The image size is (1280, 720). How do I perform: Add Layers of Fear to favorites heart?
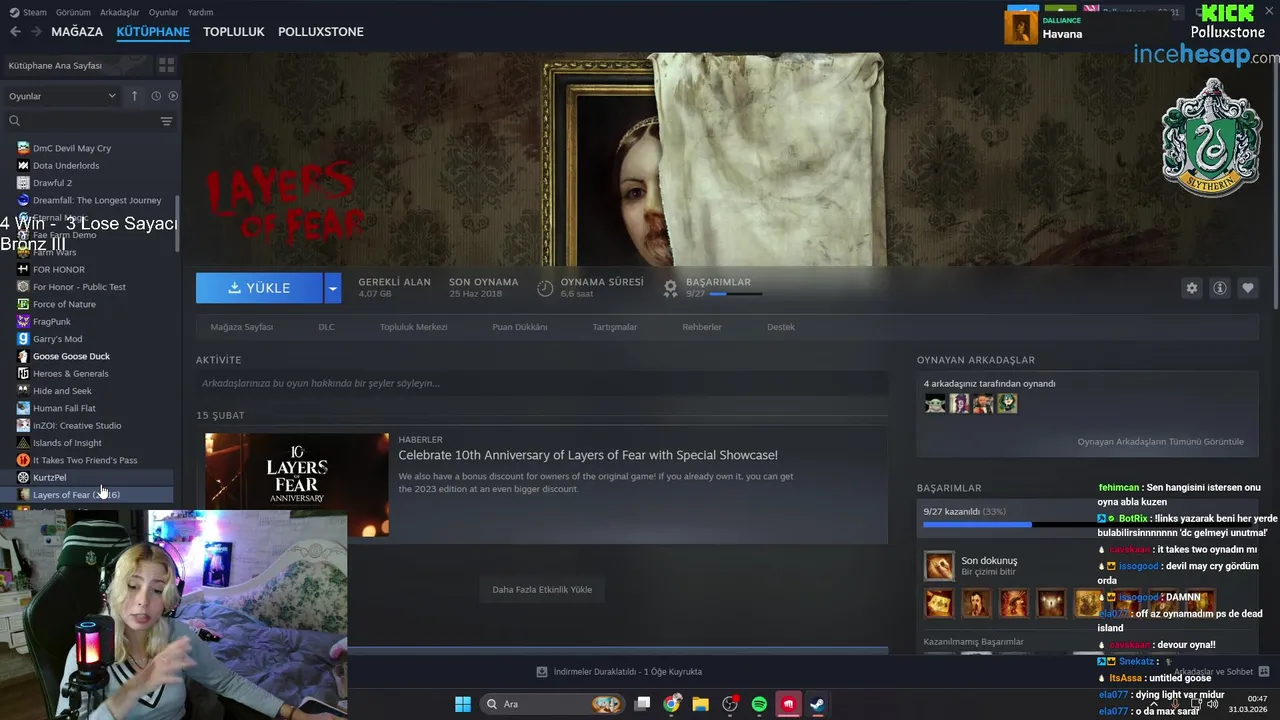[x=1247, y=288]
